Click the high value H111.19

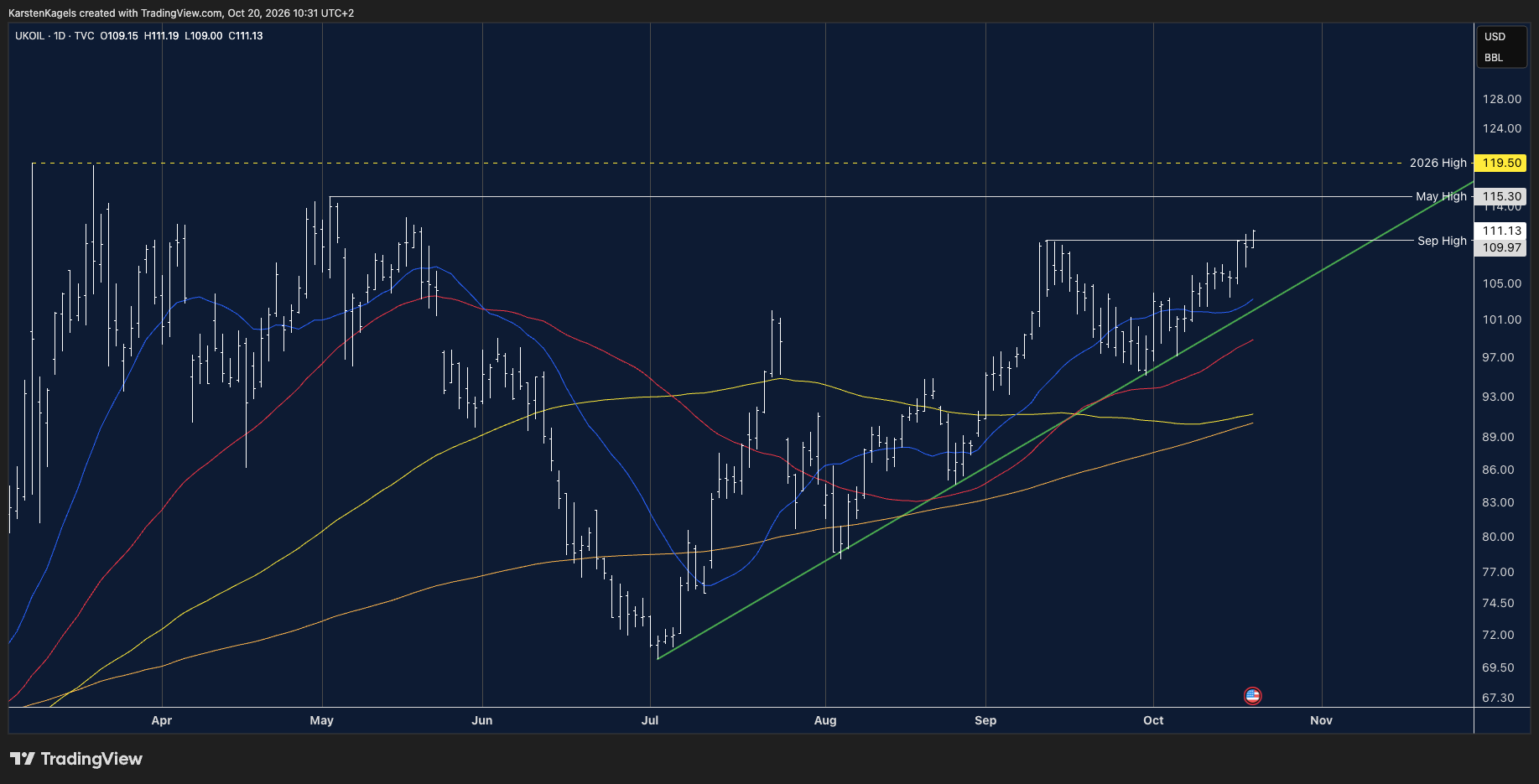pyautogui.click(x=161, y=36)
